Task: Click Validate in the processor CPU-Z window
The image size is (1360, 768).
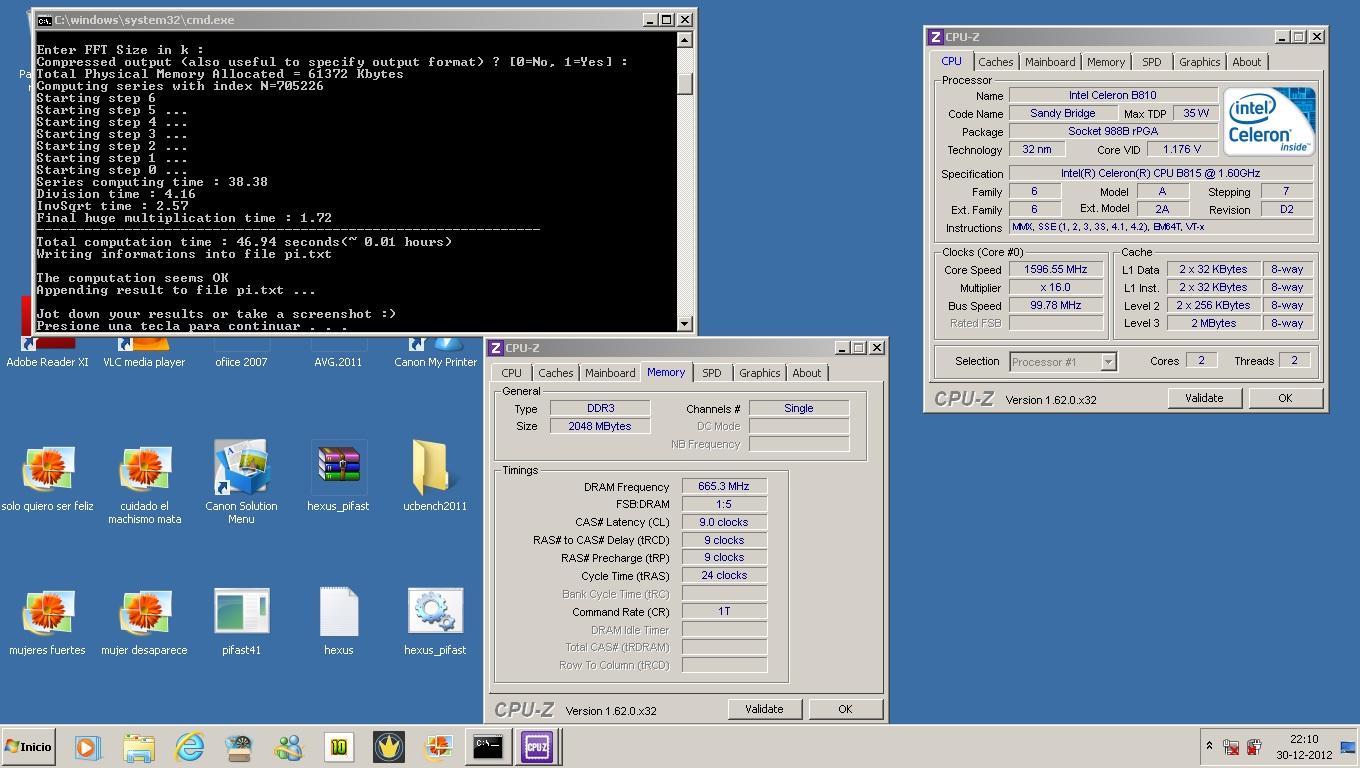Action: point(1204,398)
